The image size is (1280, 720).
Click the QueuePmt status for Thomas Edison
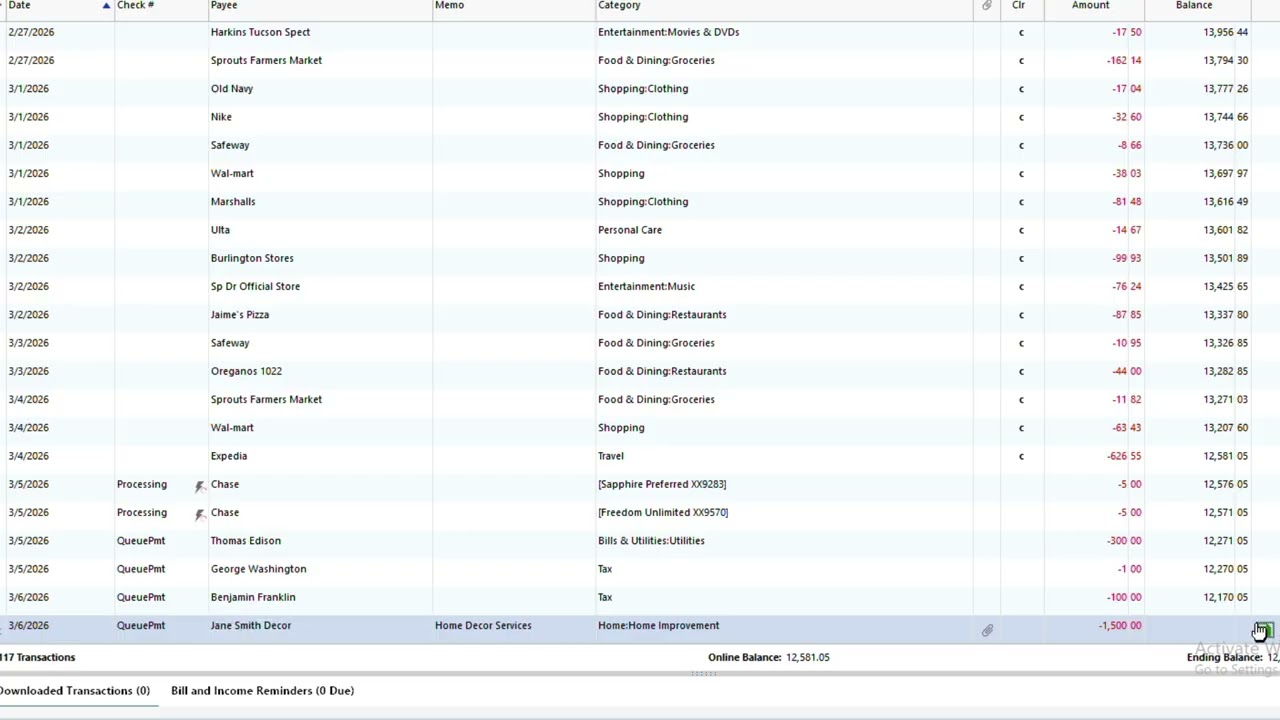pyautogui.click(x=141, y=540)
